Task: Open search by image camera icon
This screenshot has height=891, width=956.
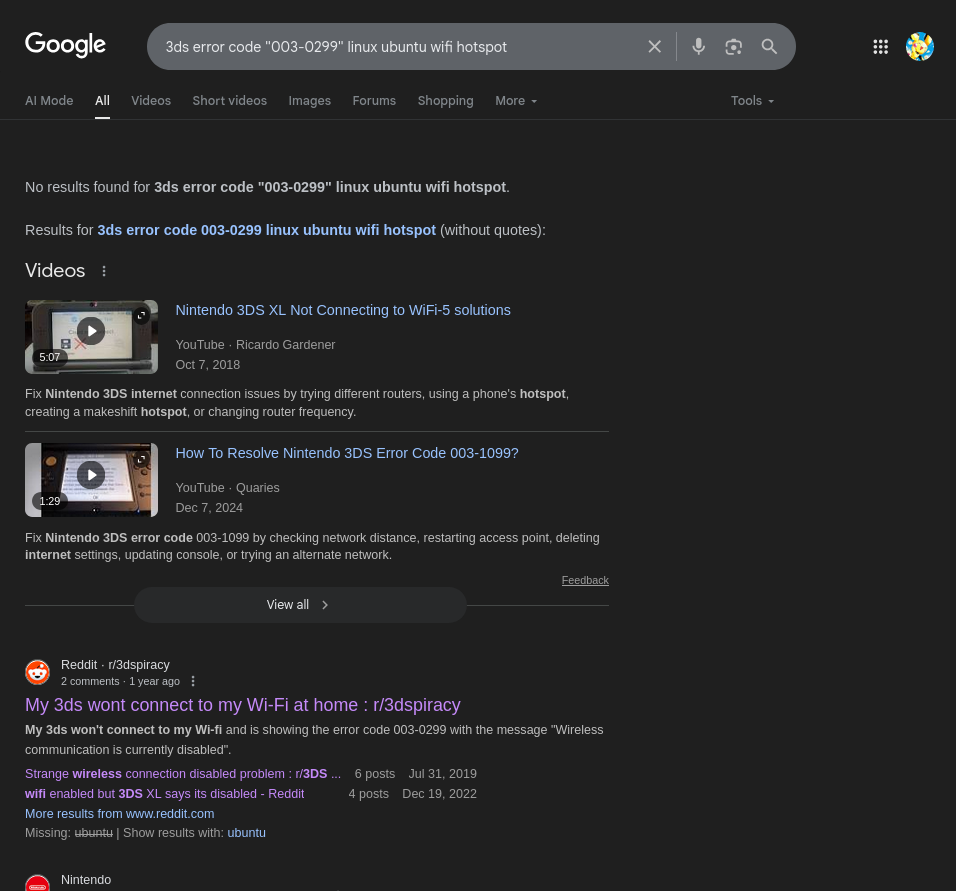Action: pyautogui.click(x=733, y=46)
